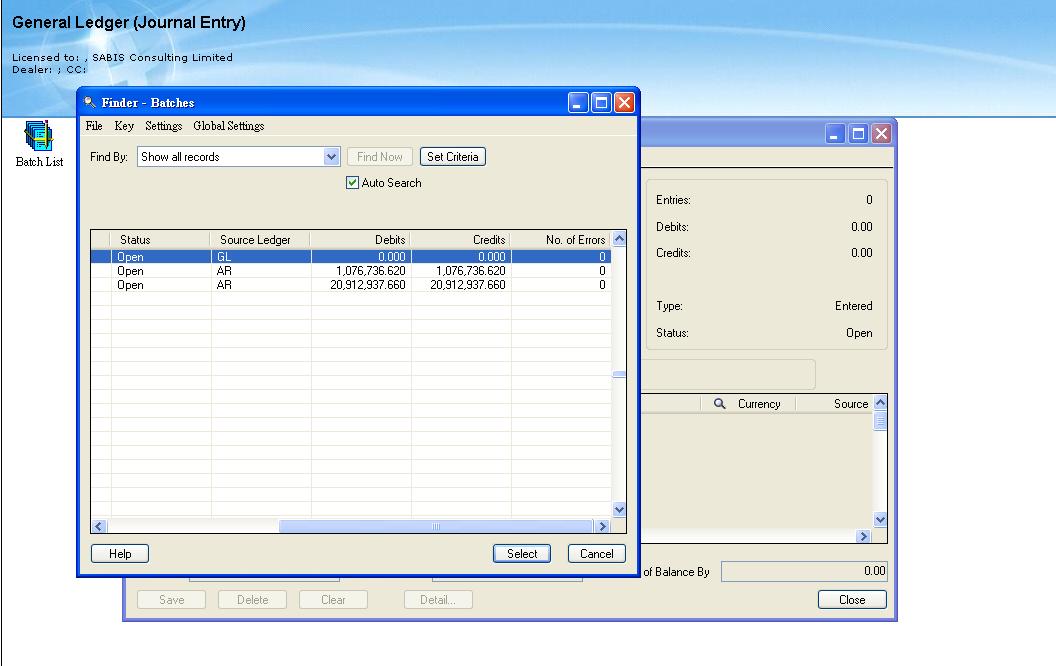Click the horizontal scrollbar in batch list
Viewport: 1056px width, 666px height.
coord(435,526)
